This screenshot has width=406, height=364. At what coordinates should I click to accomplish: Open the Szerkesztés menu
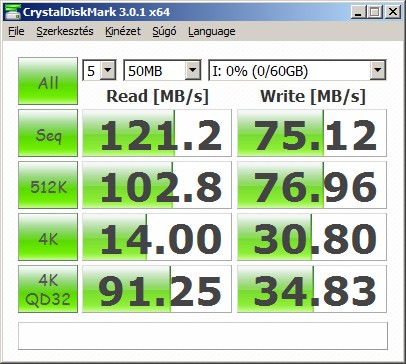(65, 31)
